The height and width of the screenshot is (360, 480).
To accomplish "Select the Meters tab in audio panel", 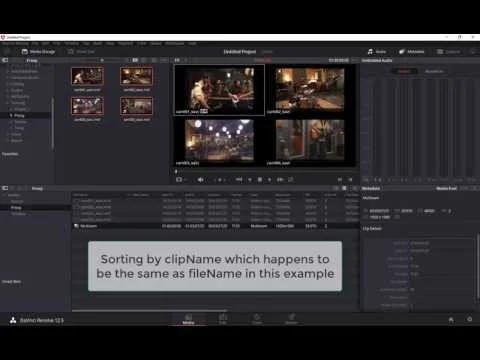I will pyautogui.click(x=404, y=71).
